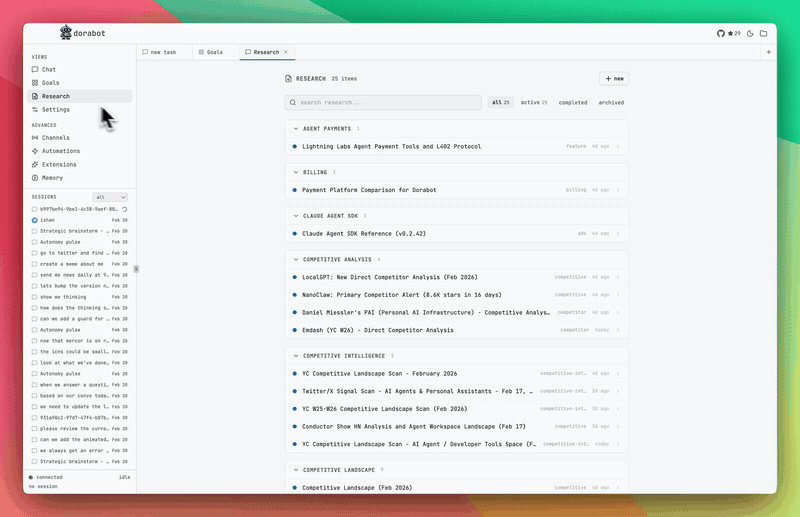Add a new tab with plus icon
Image resolution: width=800 pixels, height=517 pixels.
click(x=768, y=52)
